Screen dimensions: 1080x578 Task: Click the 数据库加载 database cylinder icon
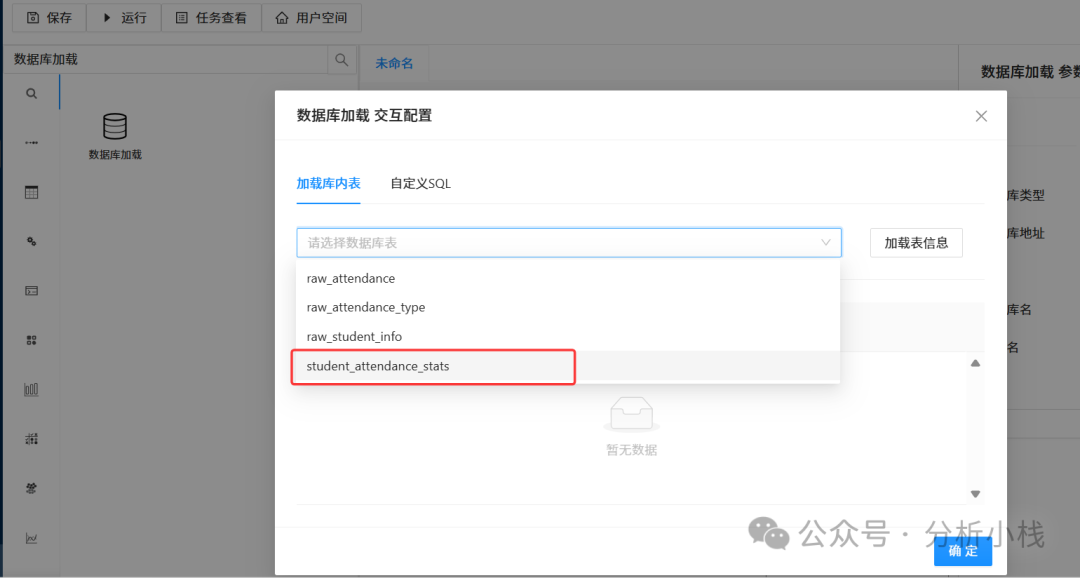115,127
